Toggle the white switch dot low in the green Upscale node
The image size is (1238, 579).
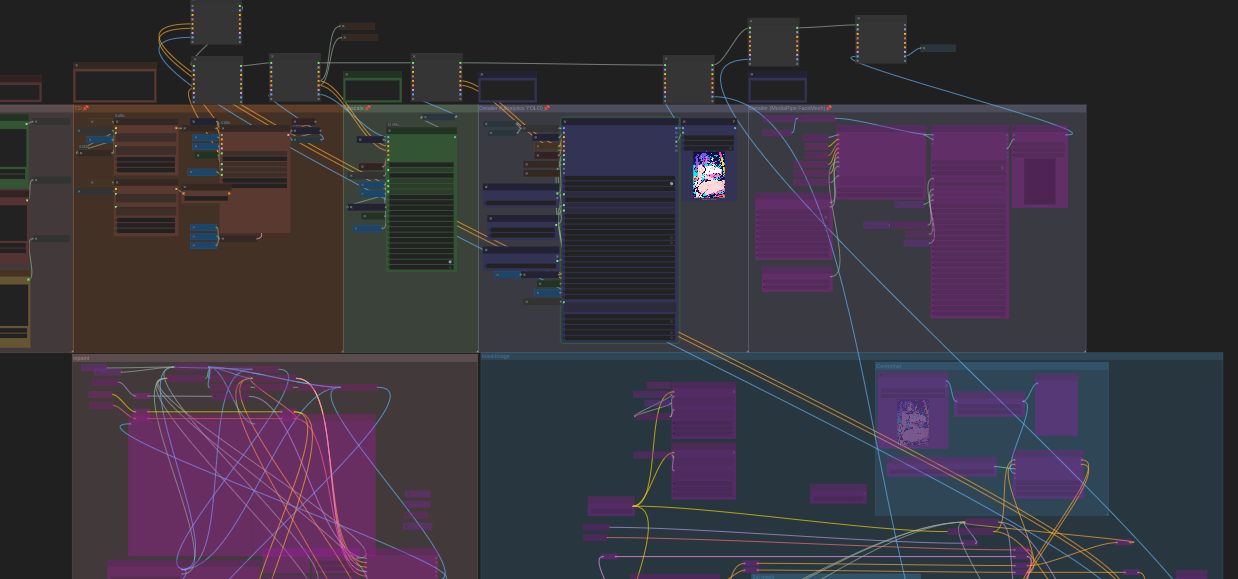pyautogui.click(x=450, y=262)
